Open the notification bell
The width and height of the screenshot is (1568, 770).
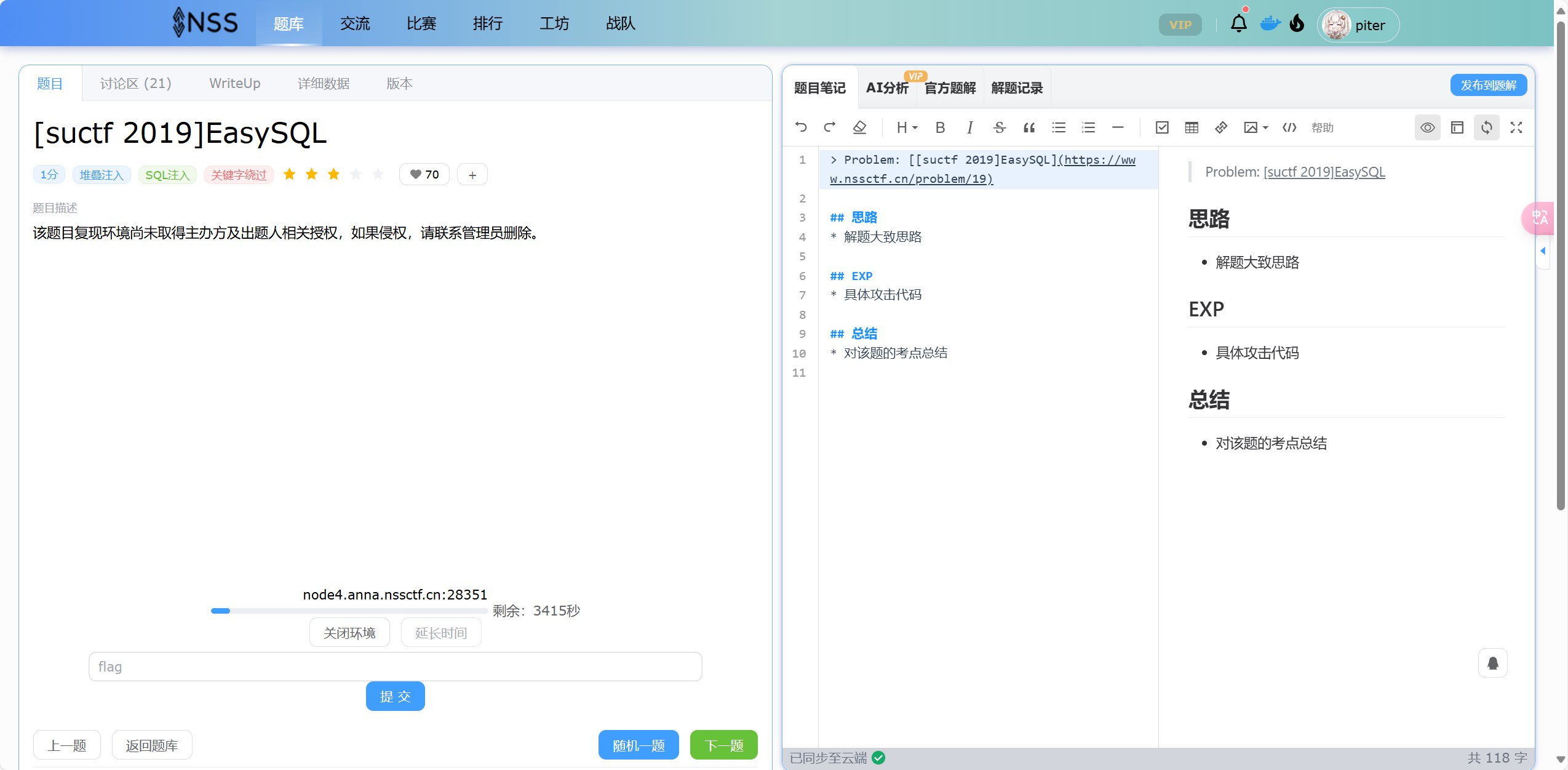coord(1238,25)
